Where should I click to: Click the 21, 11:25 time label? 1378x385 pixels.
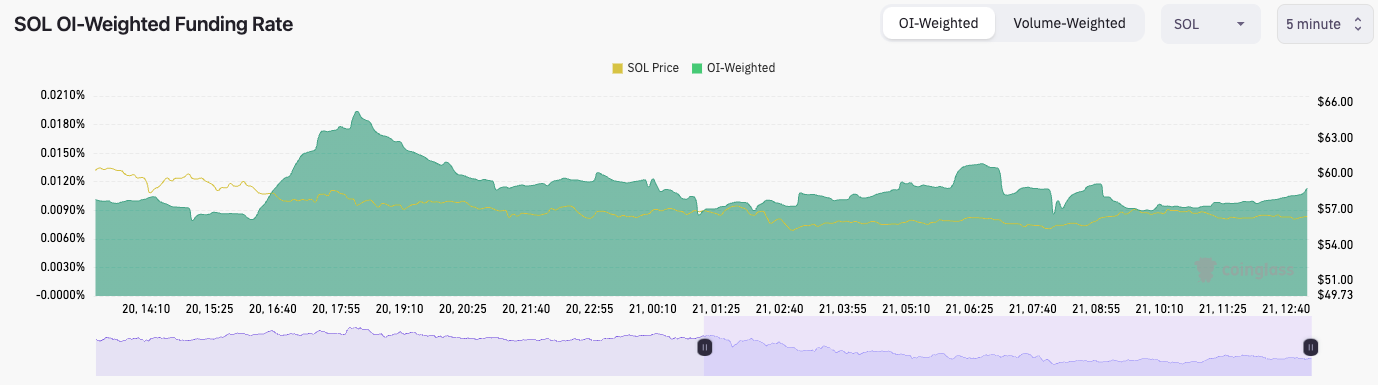(1223, 309)
